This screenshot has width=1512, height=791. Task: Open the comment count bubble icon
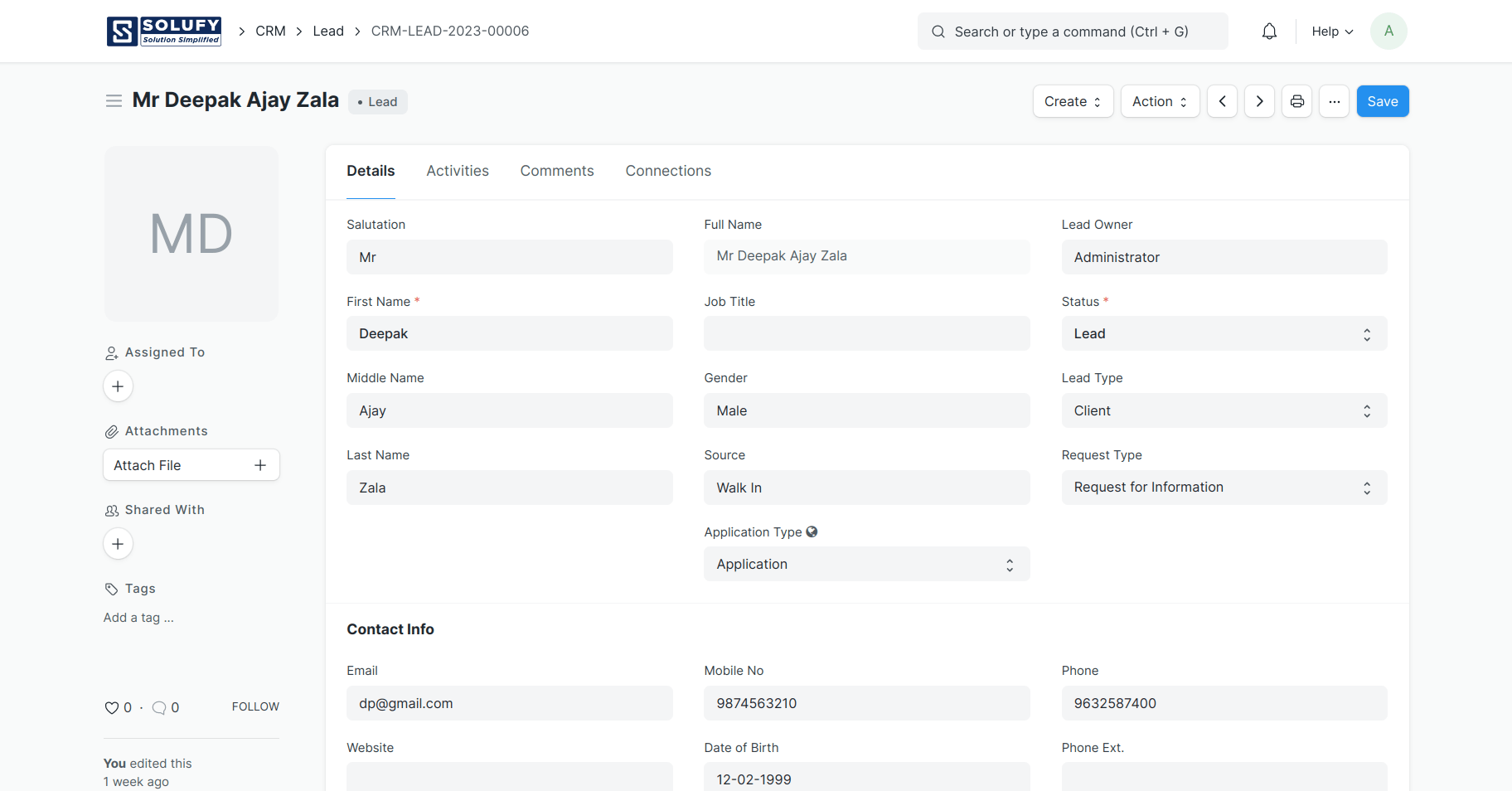(x=159, y=707)
